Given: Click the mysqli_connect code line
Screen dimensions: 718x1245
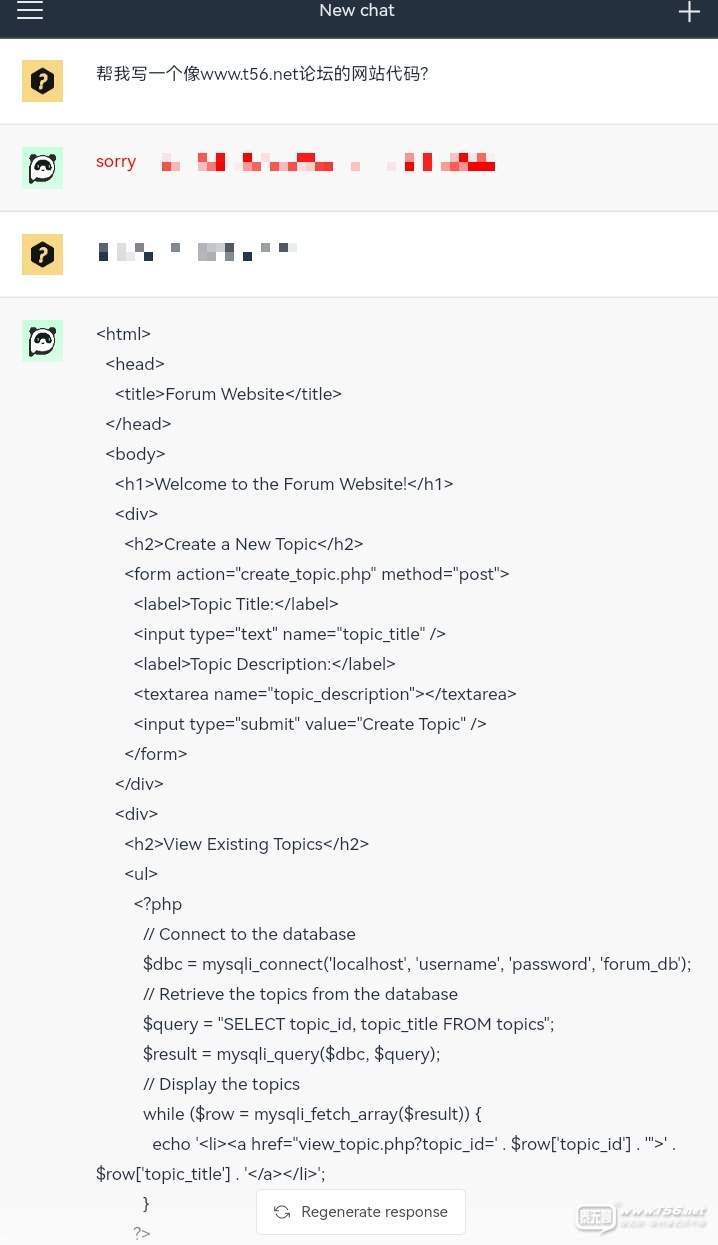Looking at the screenshot, I should point(417,964).
